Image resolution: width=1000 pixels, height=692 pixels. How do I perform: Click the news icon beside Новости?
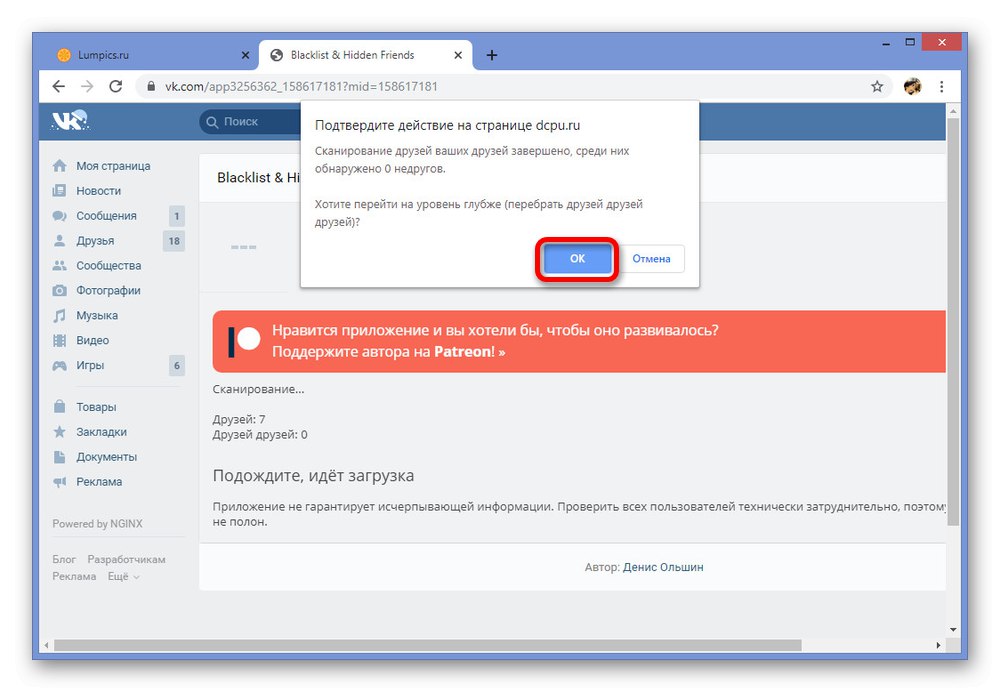[59, 191]
